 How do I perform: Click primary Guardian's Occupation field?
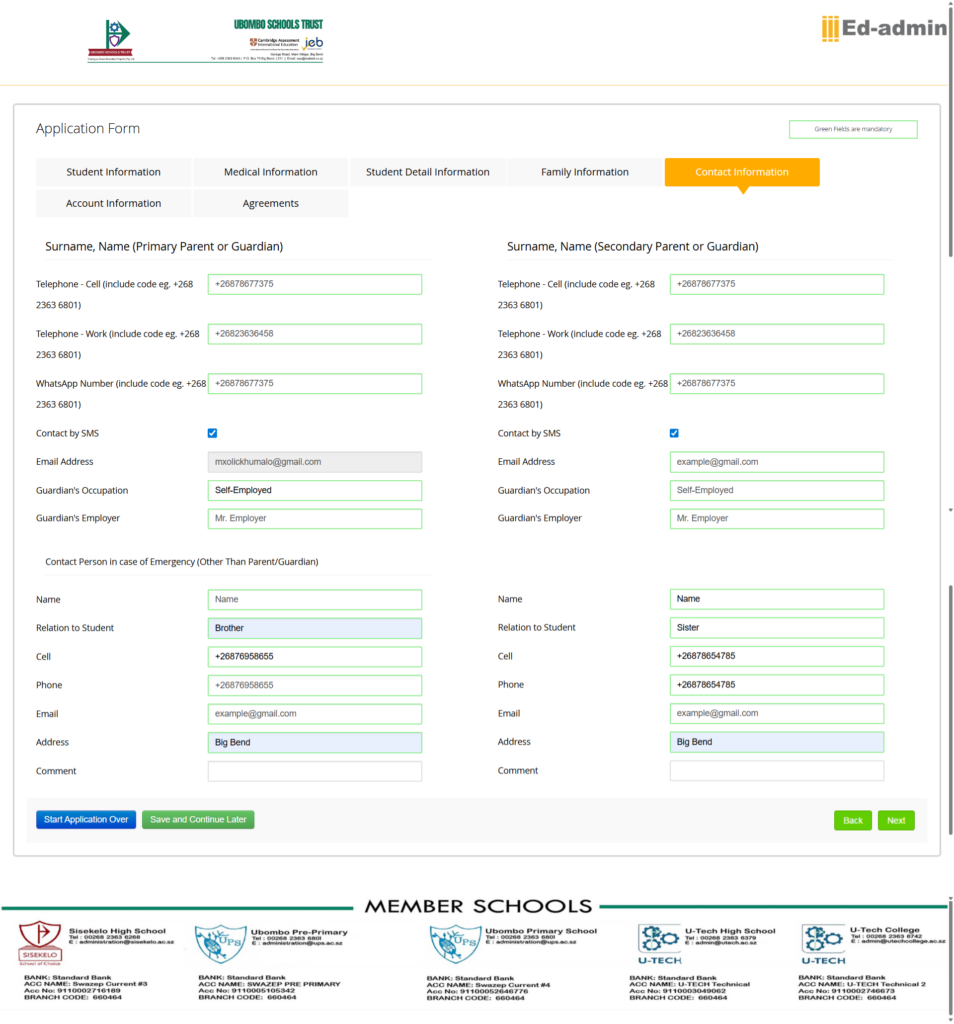(x=315, y=490)
